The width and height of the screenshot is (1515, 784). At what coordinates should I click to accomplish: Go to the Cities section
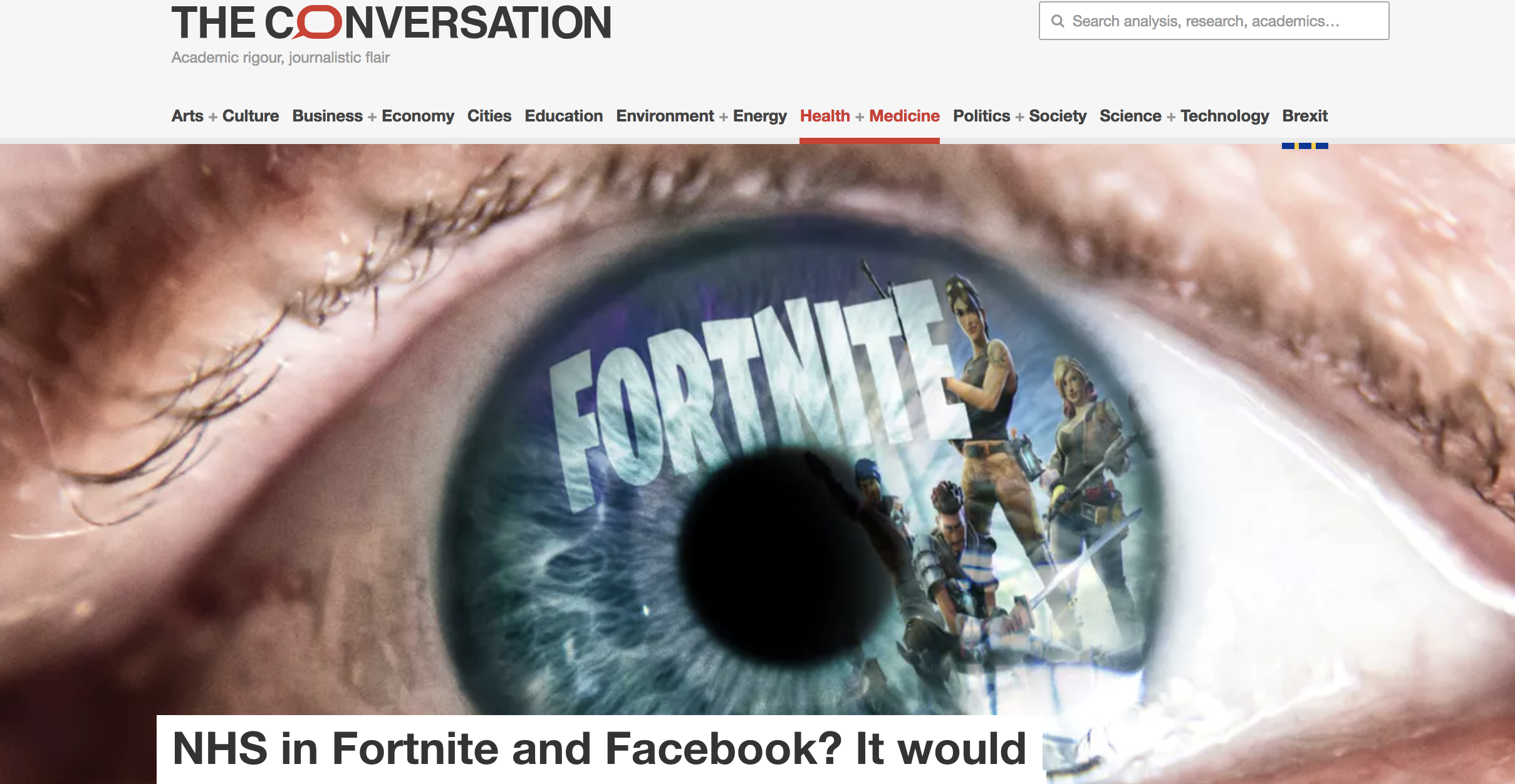pos(489,116)
